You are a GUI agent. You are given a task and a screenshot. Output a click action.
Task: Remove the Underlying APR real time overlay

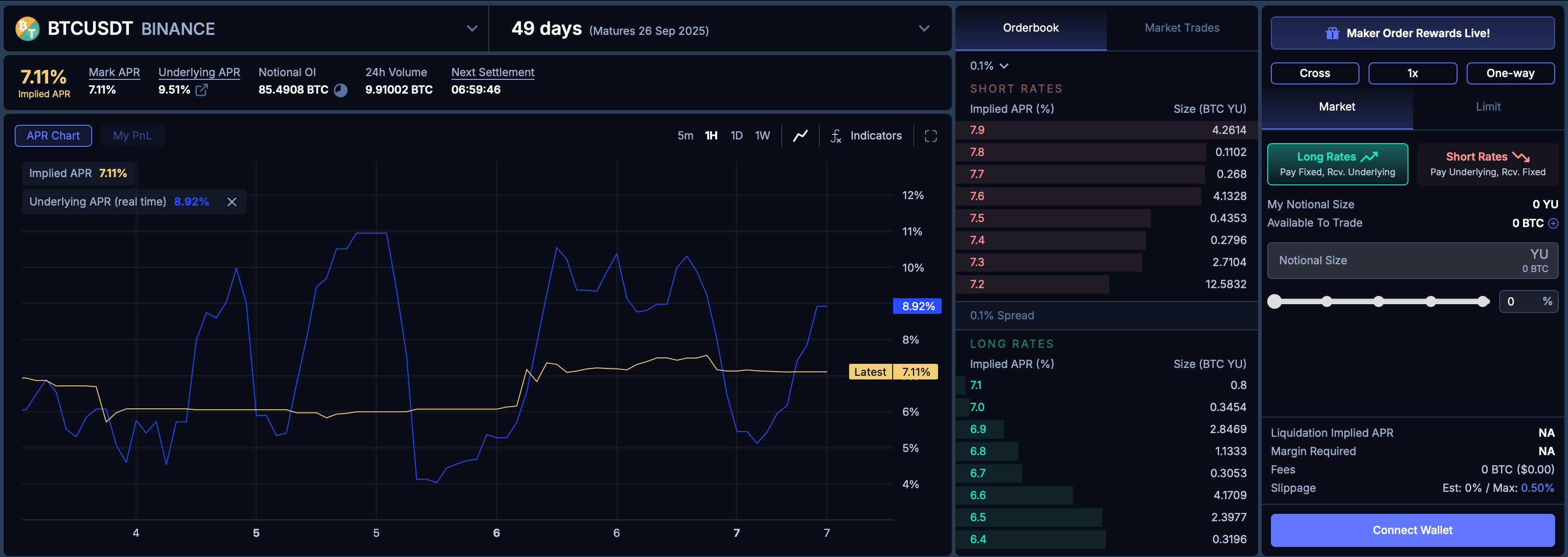pos(232,202)
